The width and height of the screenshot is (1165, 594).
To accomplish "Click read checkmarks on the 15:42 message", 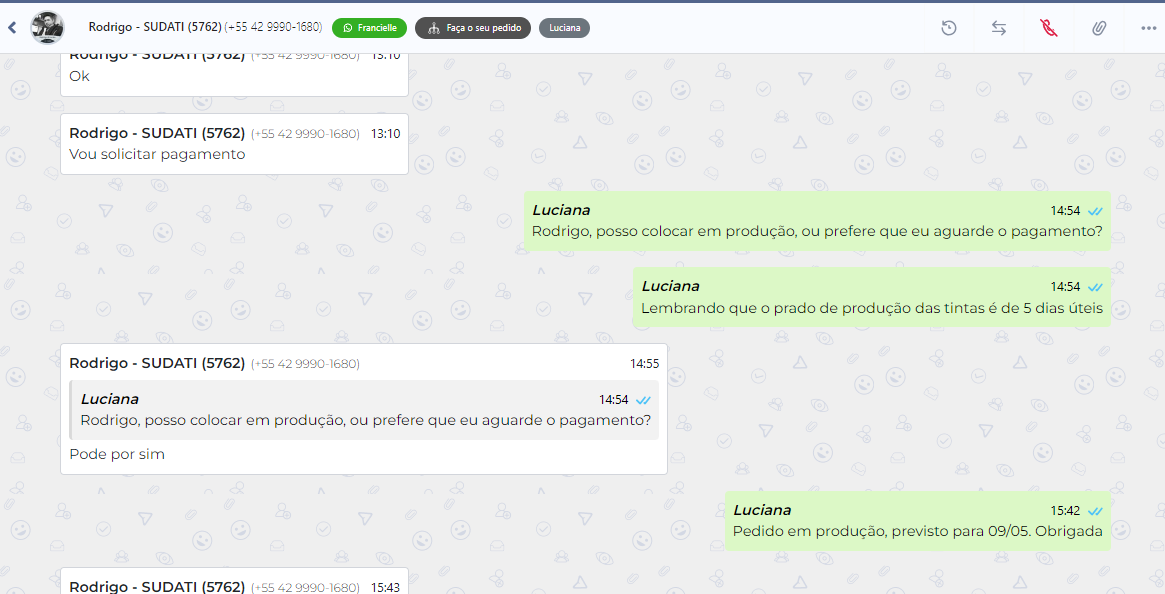I will pyautogui.click(x=1095, y=511).
